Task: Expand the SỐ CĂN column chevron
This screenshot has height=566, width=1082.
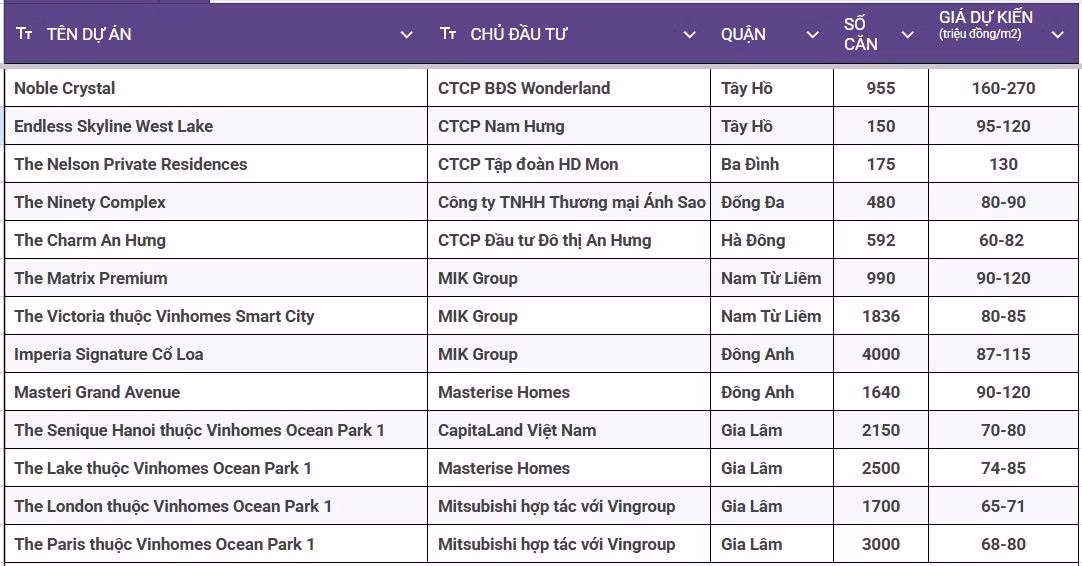Action: (x=907, y=35)
